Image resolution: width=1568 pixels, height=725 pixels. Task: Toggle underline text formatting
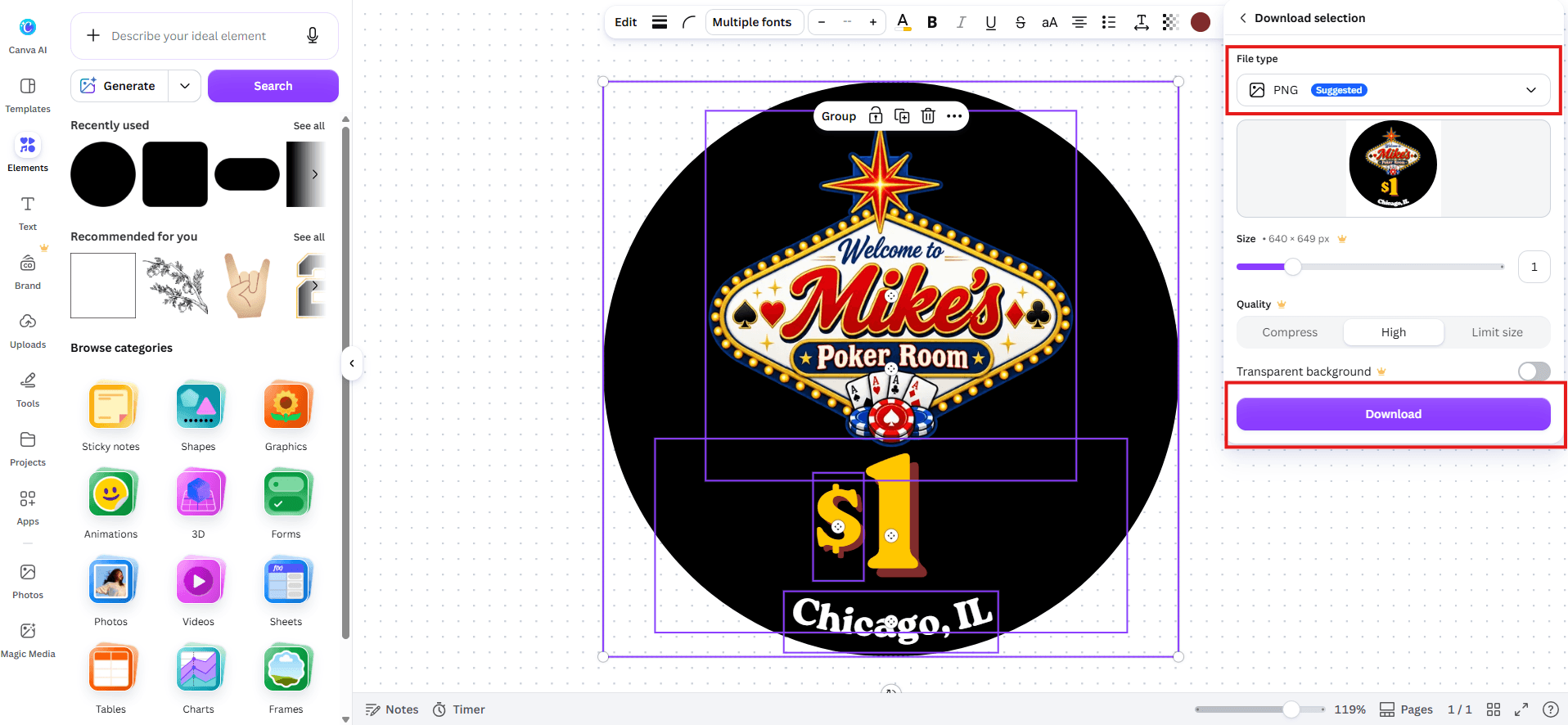pyautogui.click(x=991, y=22)
